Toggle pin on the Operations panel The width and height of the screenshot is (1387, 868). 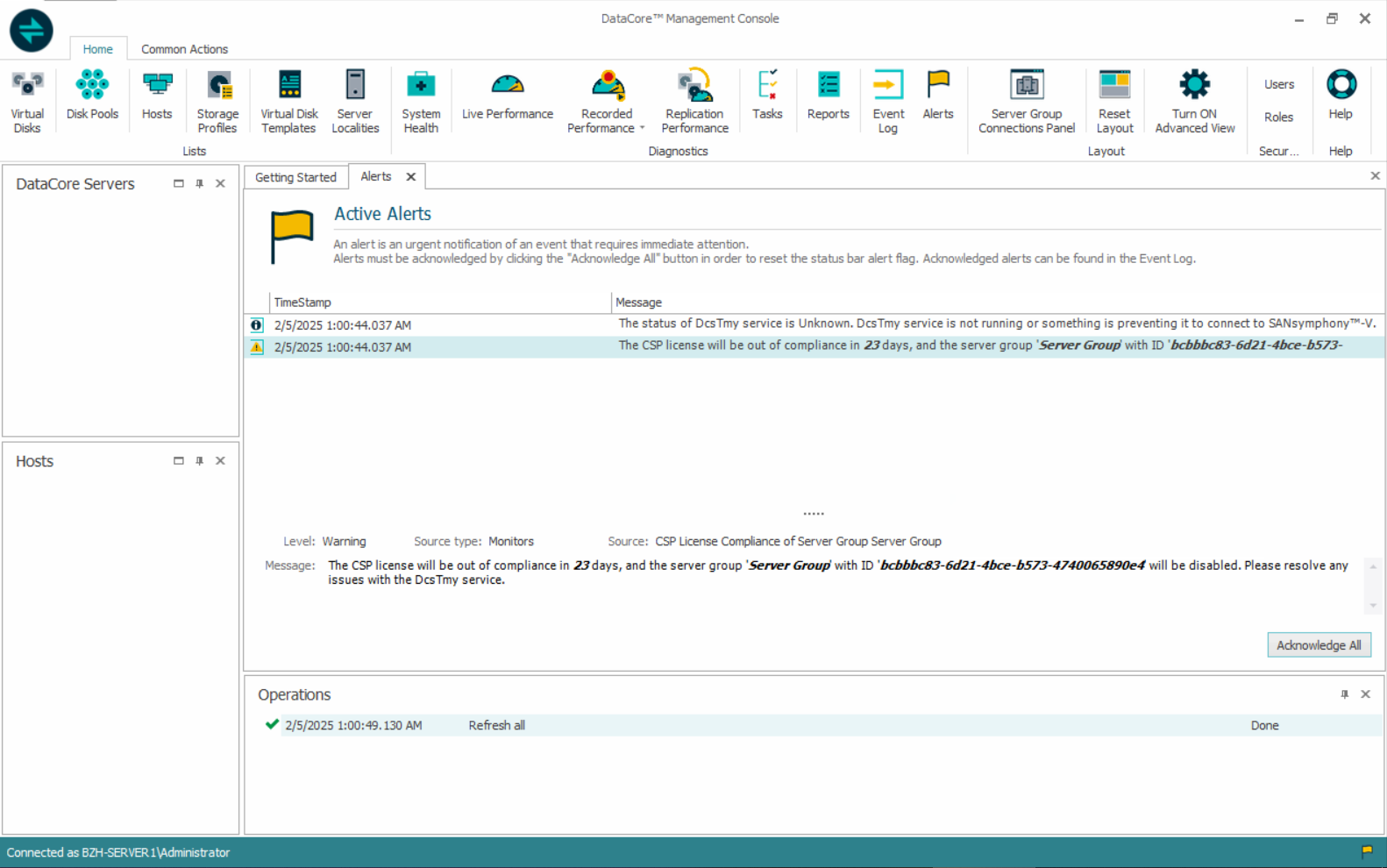pyautogui.click(x=1344, y=694)
